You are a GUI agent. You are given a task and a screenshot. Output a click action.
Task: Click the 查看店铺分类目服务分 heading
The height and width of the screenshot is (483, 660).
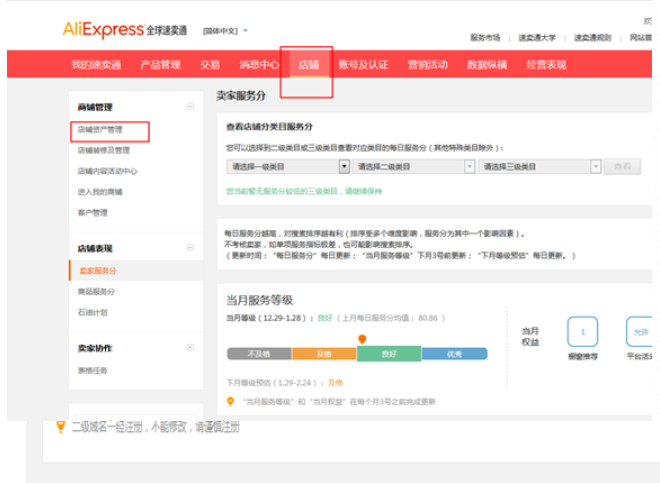269,126
